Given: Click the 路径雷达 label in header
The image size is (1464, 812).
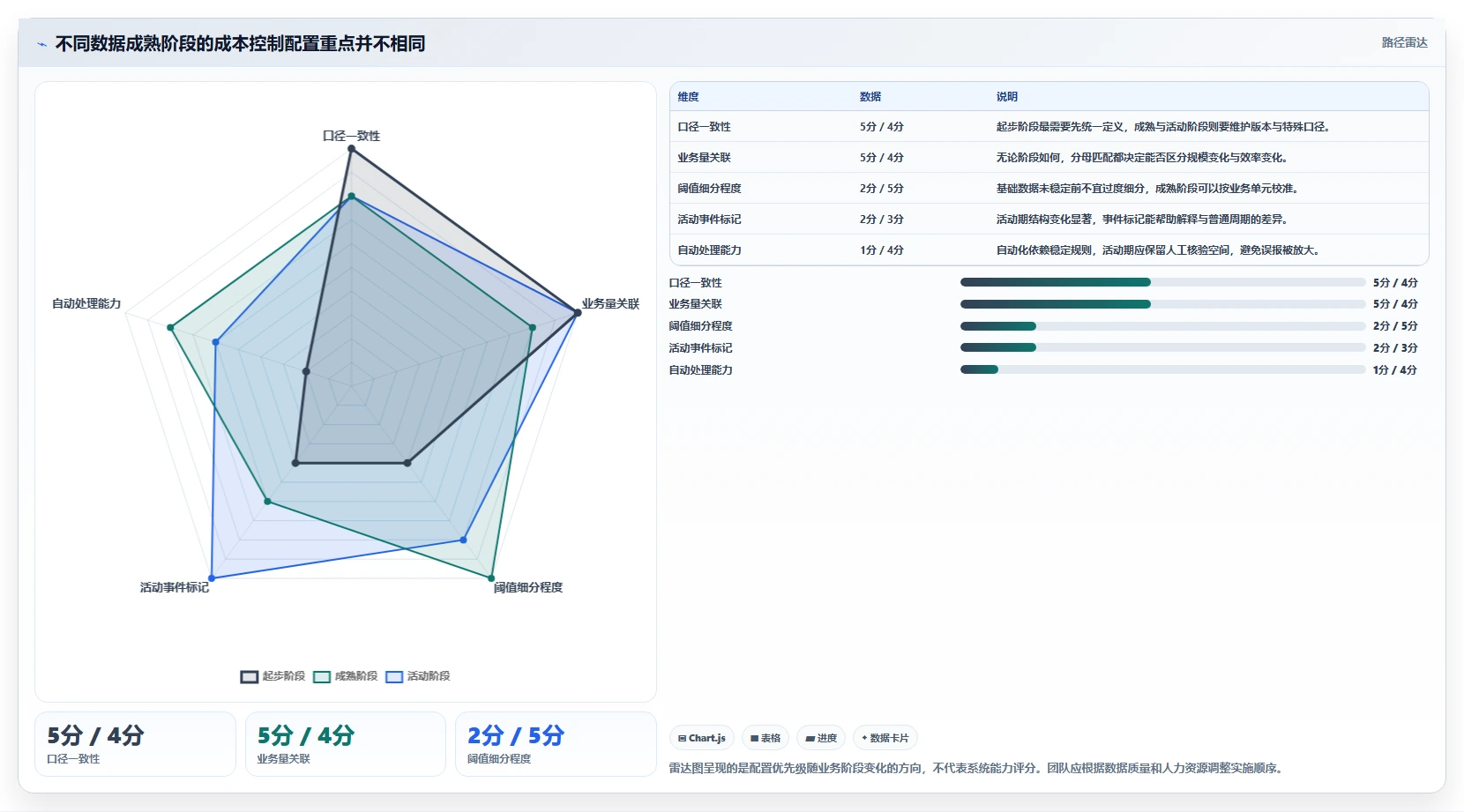Looking at the screenshot, I should point(1404,42).
